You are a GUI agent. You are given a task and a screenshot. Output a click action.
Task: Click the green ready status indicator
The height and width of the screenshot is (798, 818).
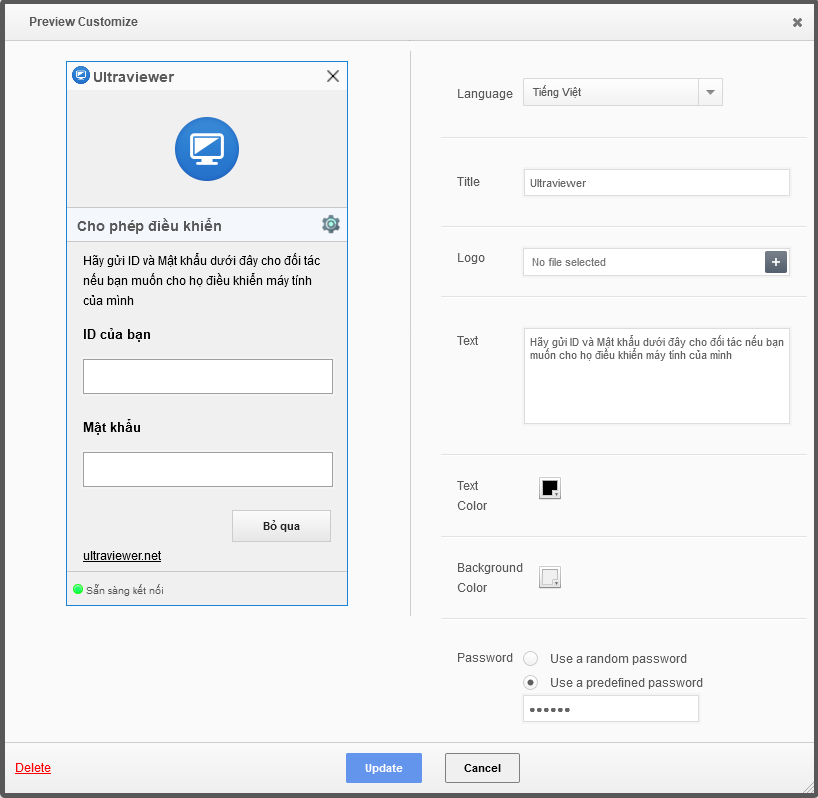click(x=78, y=589)
